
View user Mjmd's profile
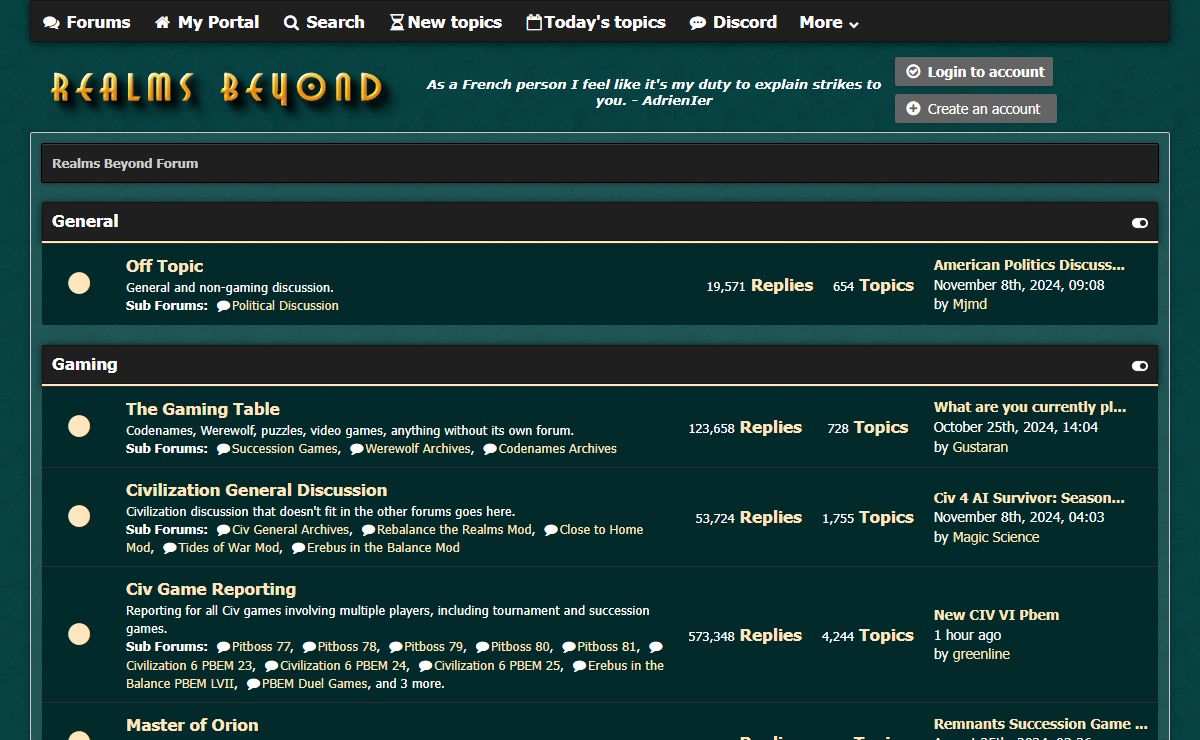[x=969, y=304]
